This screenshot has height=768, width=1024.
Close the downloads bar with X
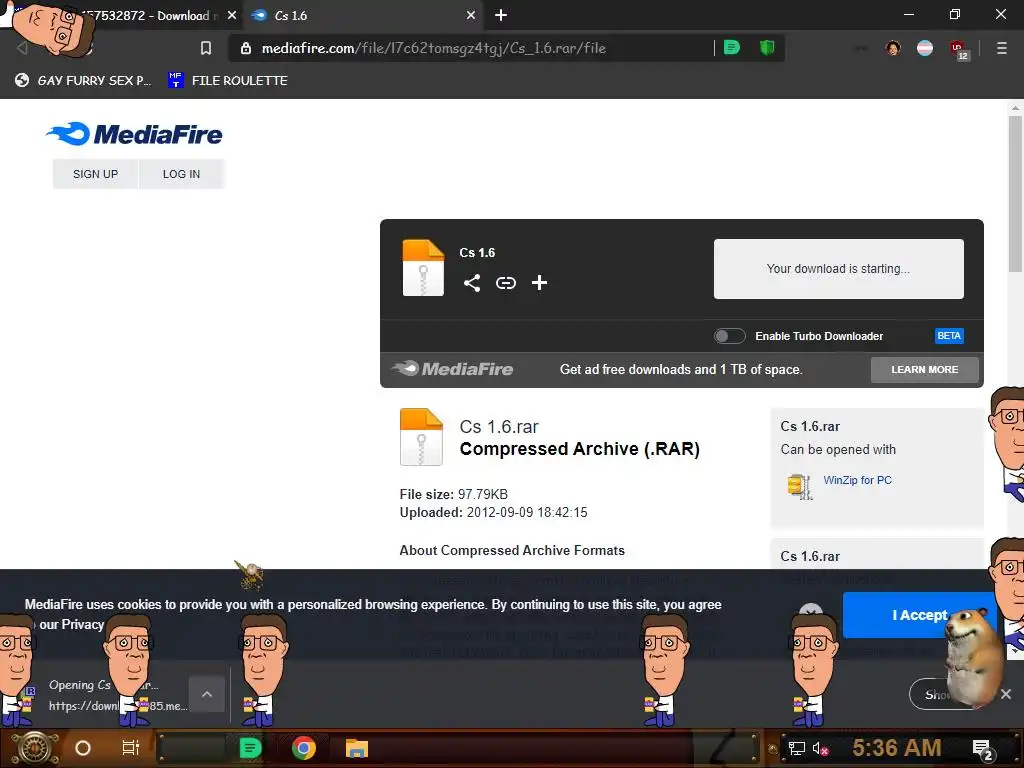click(x=1006, y=694)
